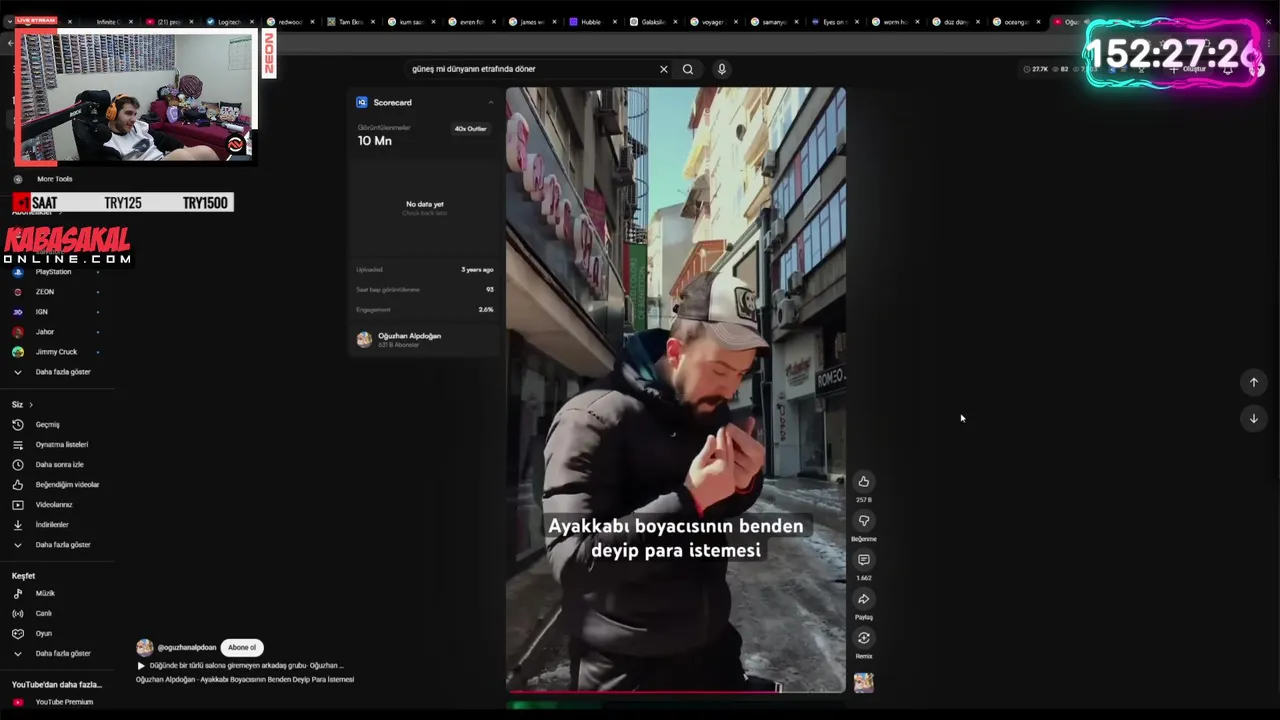
Task: Like the Short with thumbs up
Action: 864,481
